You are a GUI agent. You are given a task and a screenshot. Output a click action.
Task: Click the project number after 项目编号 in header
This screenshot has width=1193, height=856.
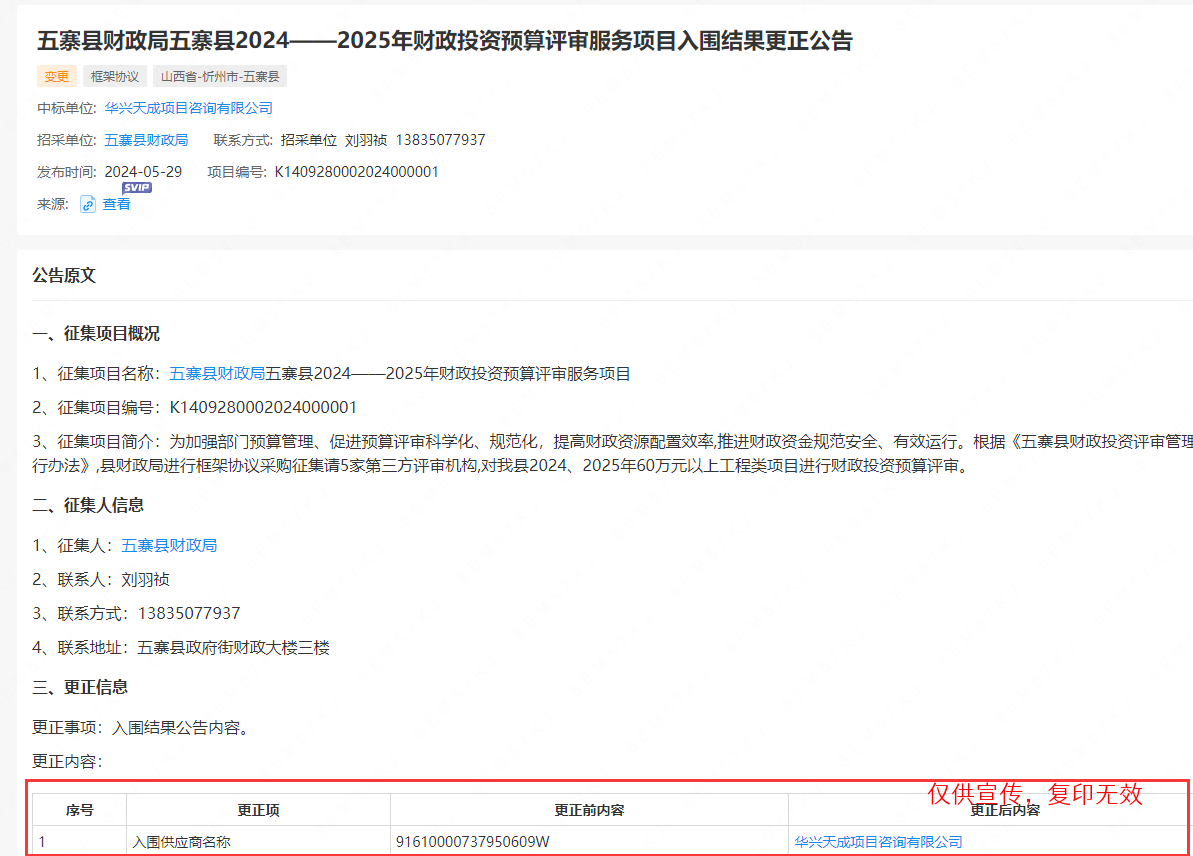pos(357,172)
